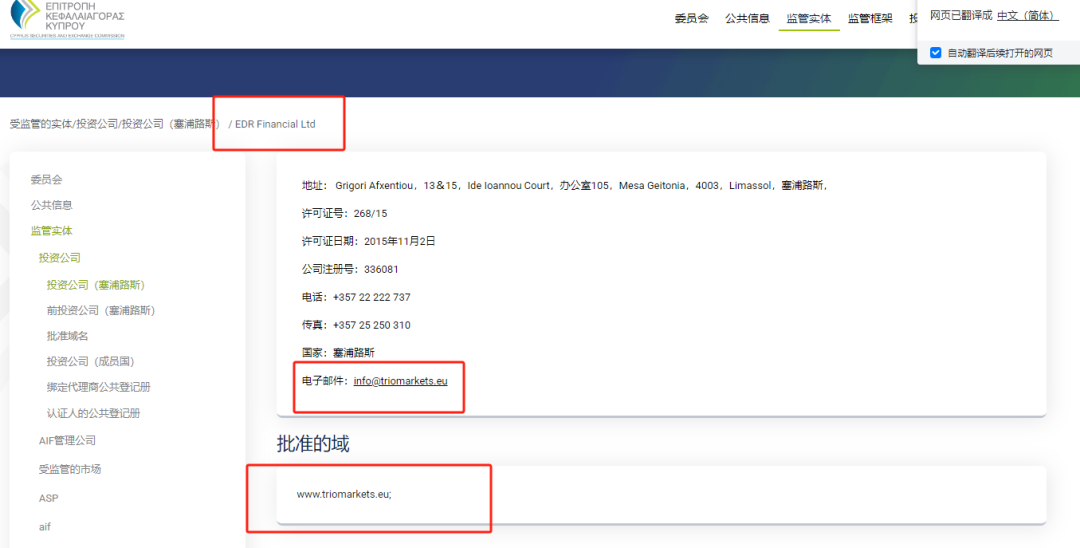
Task: Open AIF管理公司 in the sidebar
Action: pyautogui.click(x=67, y=441)
